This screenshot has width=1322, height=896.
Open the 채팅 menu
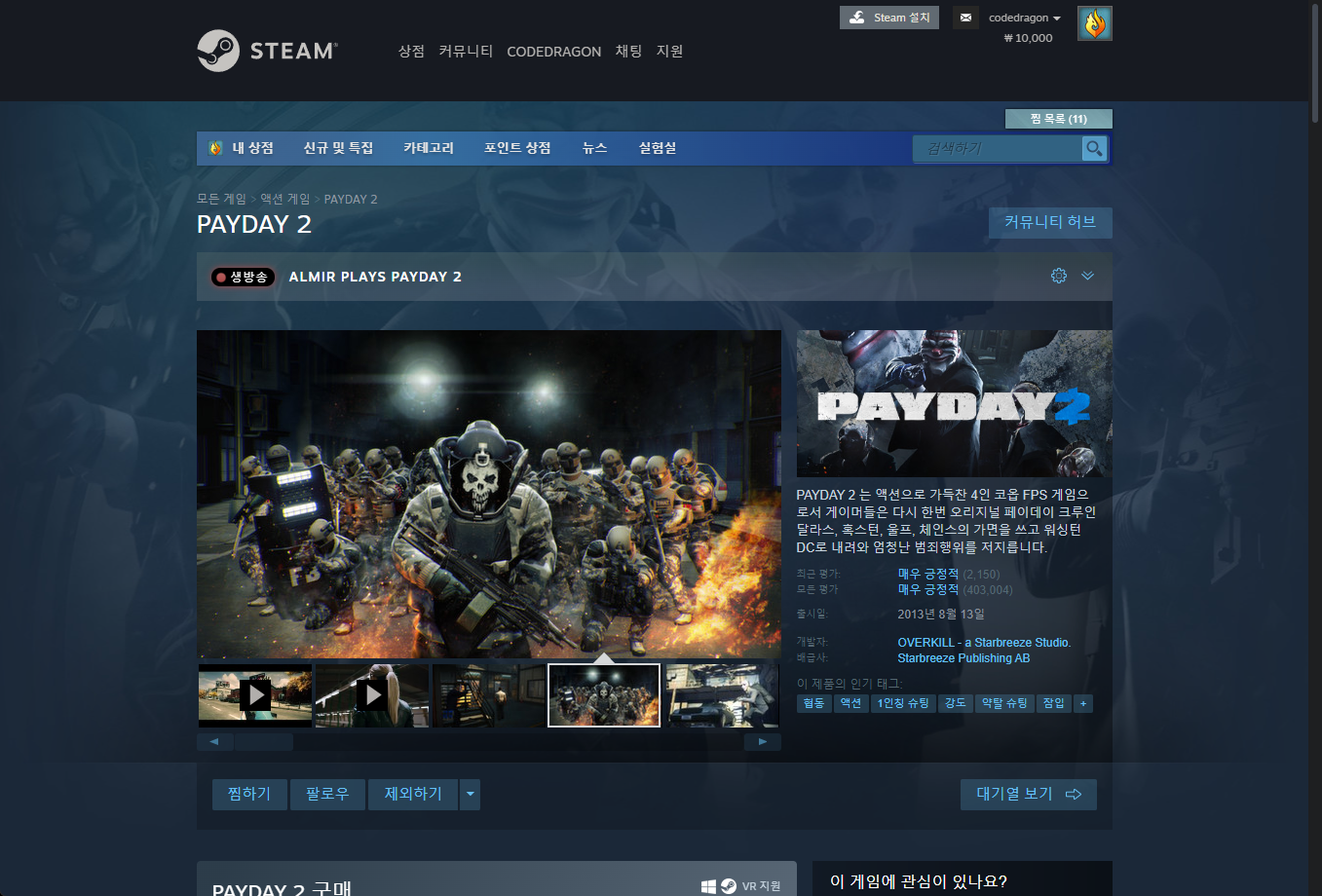coord(628,51)
